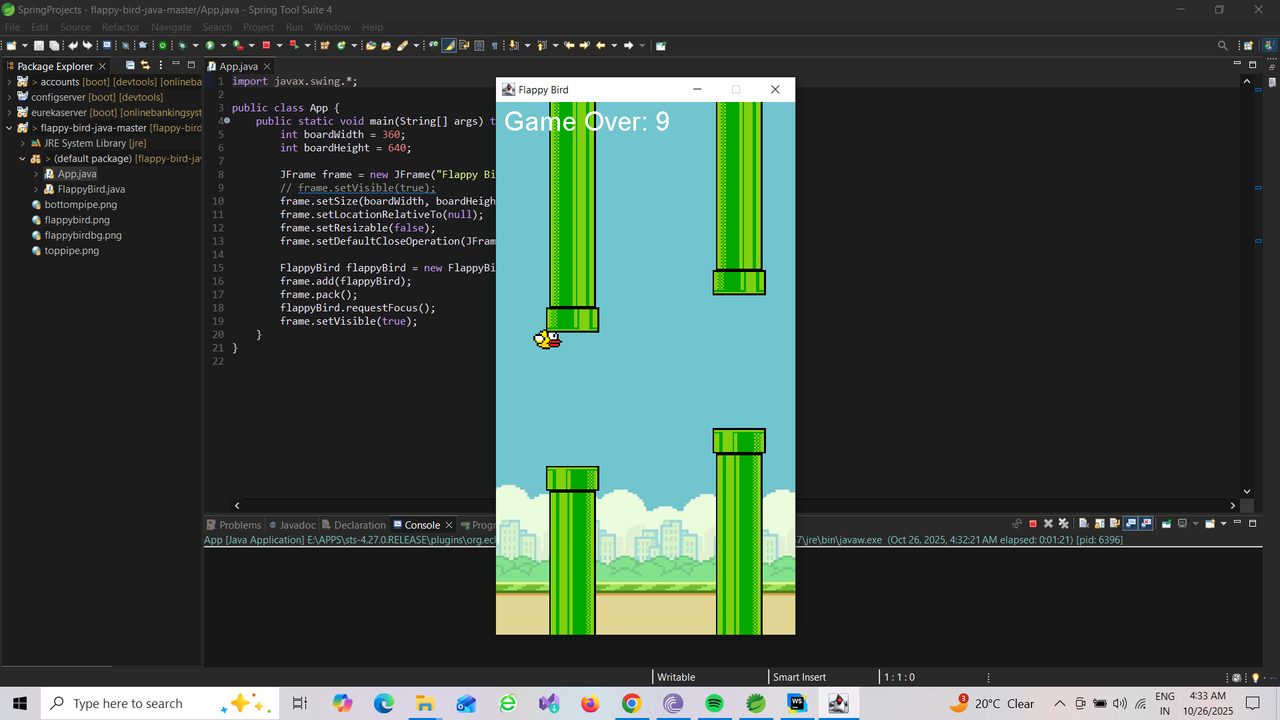Click the Open Type icon in toolbar
1280x720 pixels.
[x=370, y=46]
